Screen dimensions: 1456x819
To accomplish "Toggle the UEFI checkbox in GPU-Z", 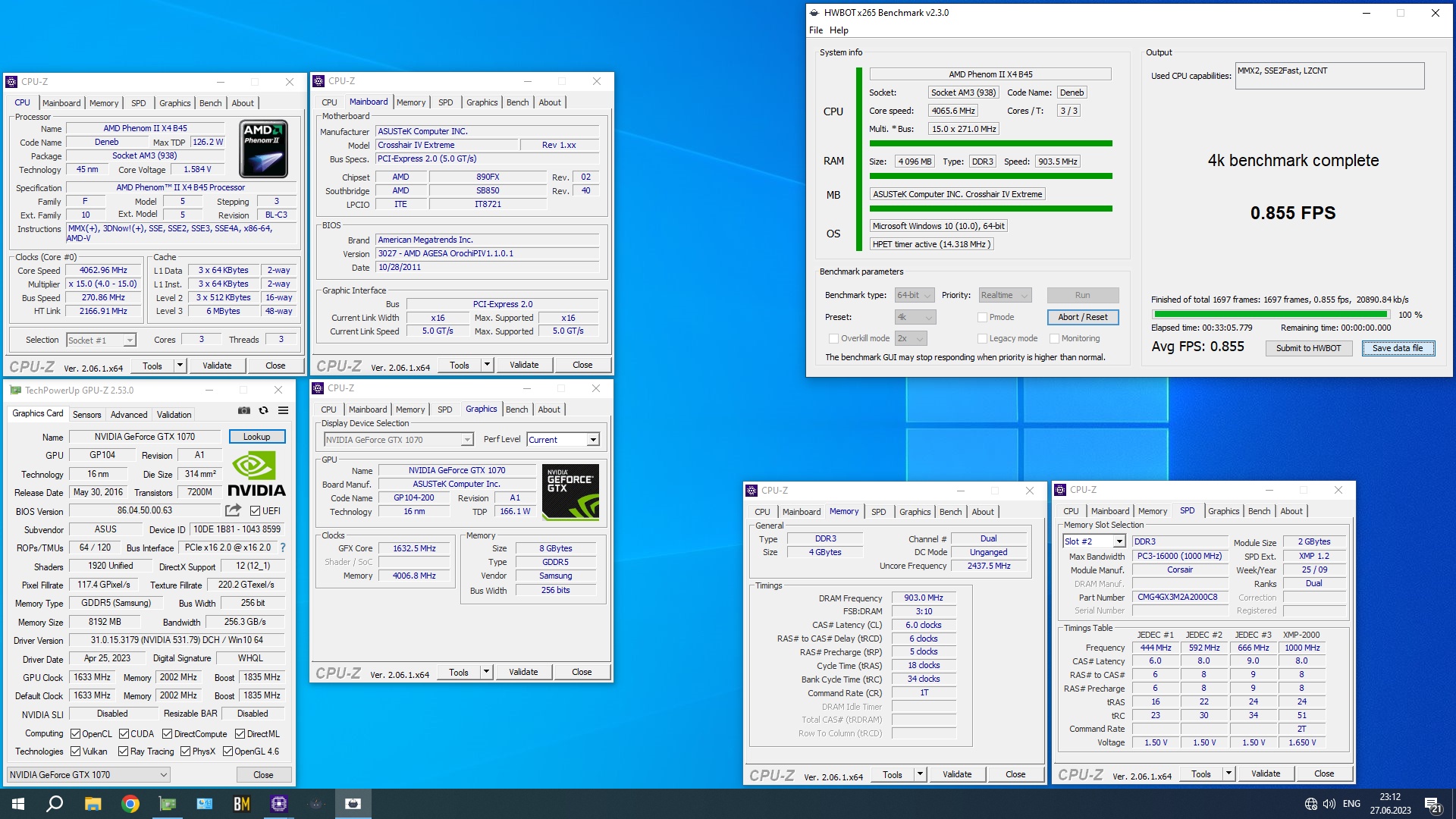I will (256, 511).
